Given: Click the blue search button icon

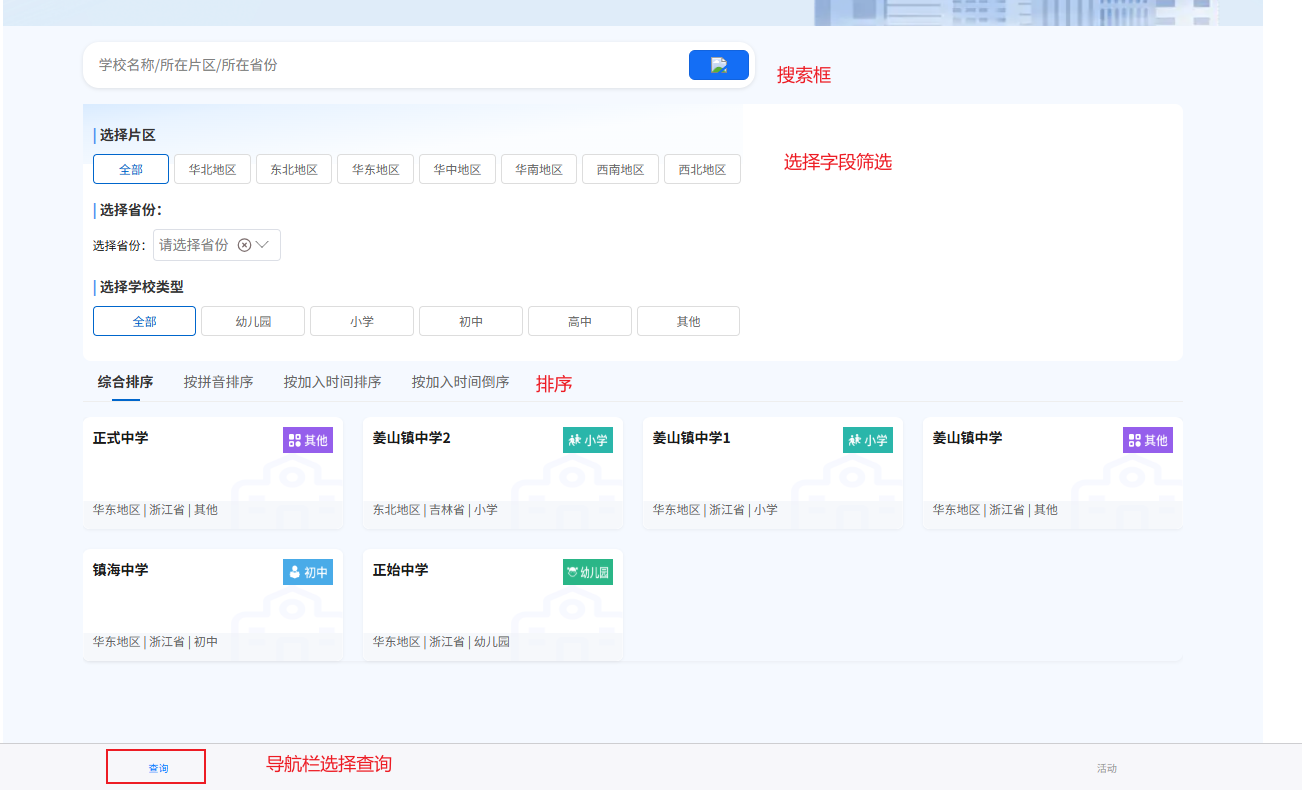Looking at the screenshot, I should click(718, 65).
